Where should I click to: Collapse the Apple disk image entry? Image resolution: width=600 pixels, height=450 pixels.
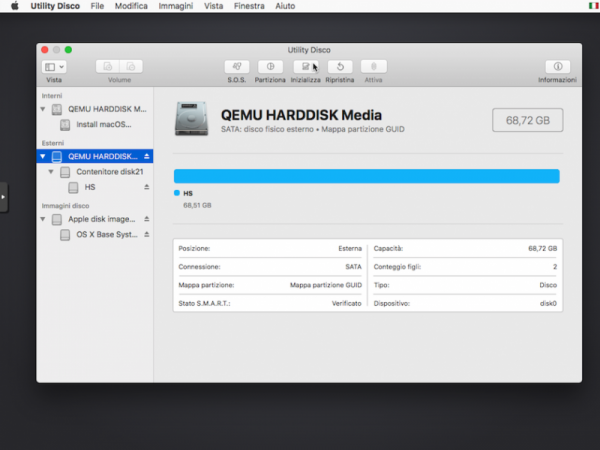43,219
